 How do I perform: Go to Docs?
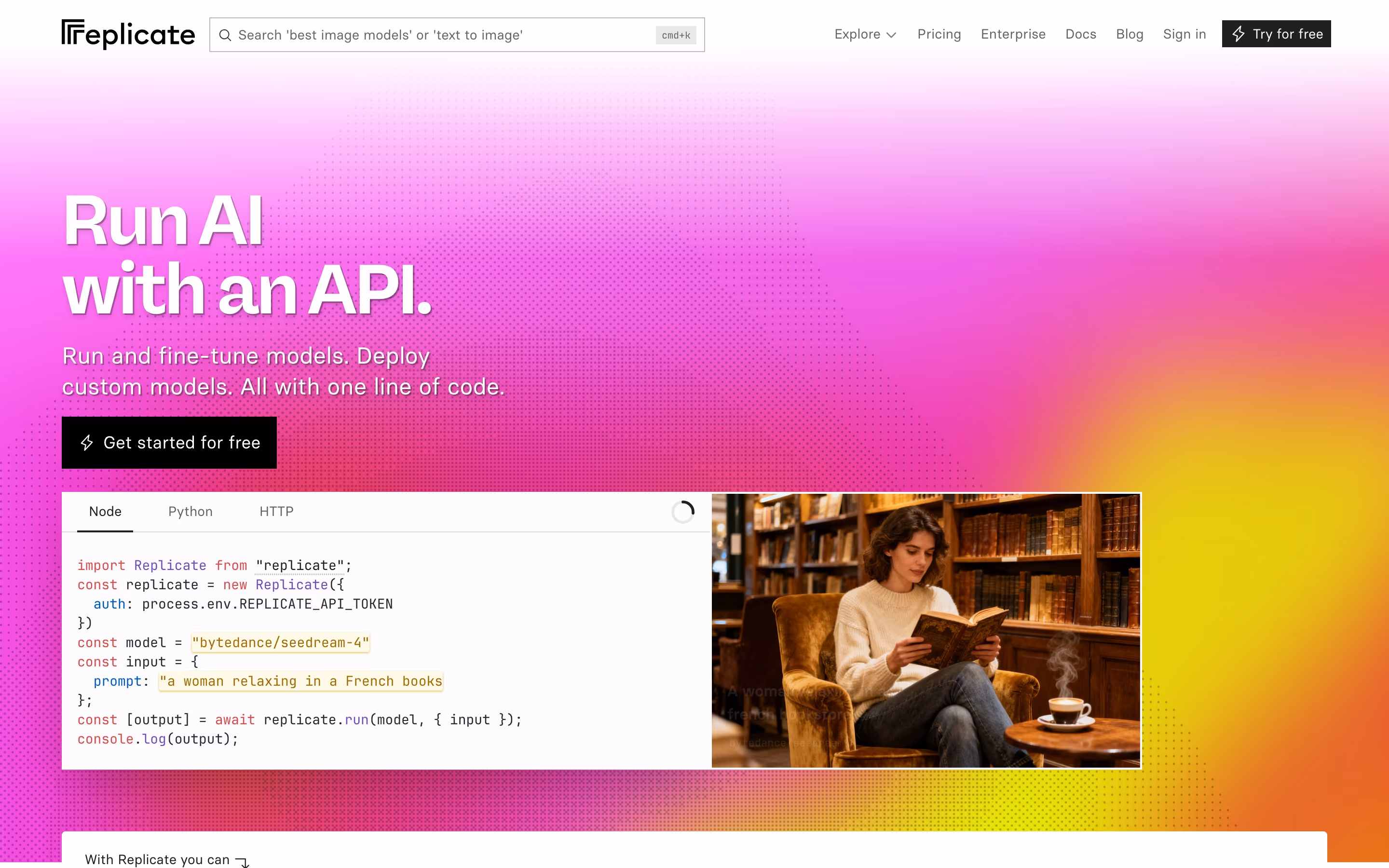1081,34
